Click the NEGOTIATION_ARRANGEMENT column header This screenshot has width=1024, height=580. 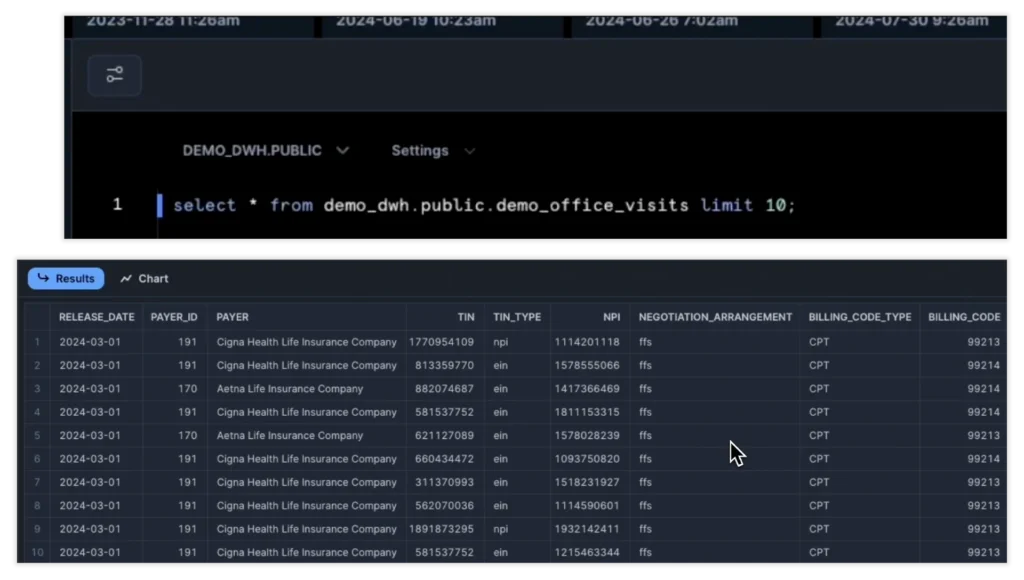(715, 317)
